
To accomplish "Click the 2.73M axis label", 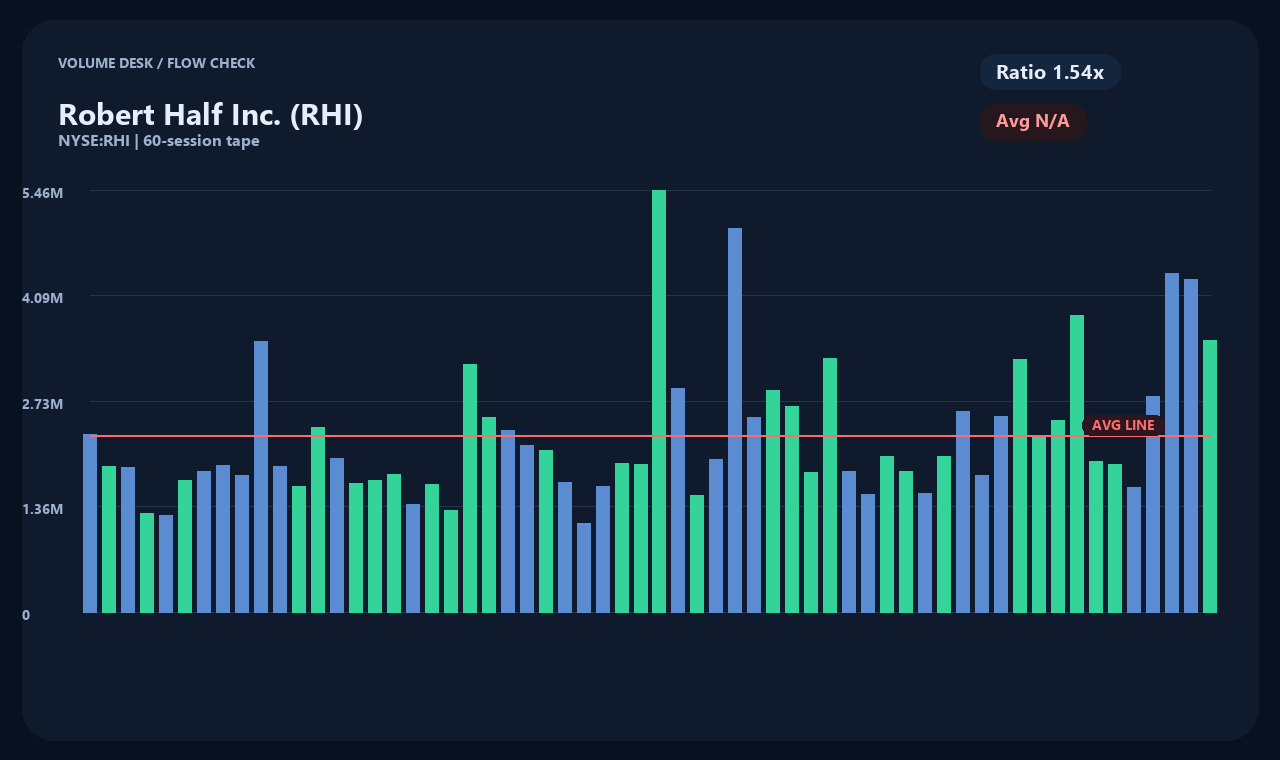I will [43, 404].
